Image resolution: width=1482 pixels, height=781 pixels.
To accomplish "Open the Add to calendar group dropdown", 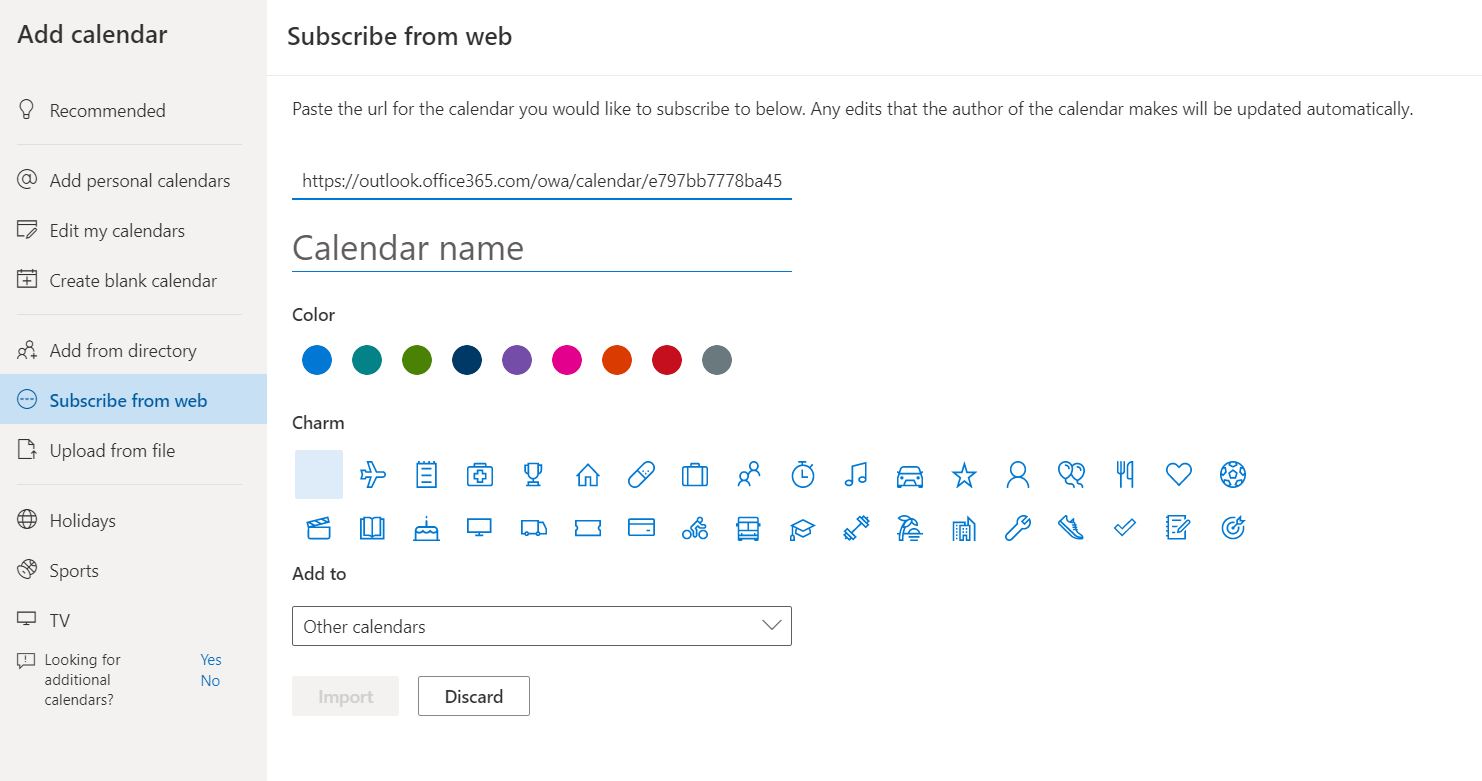I will (541, 626).
